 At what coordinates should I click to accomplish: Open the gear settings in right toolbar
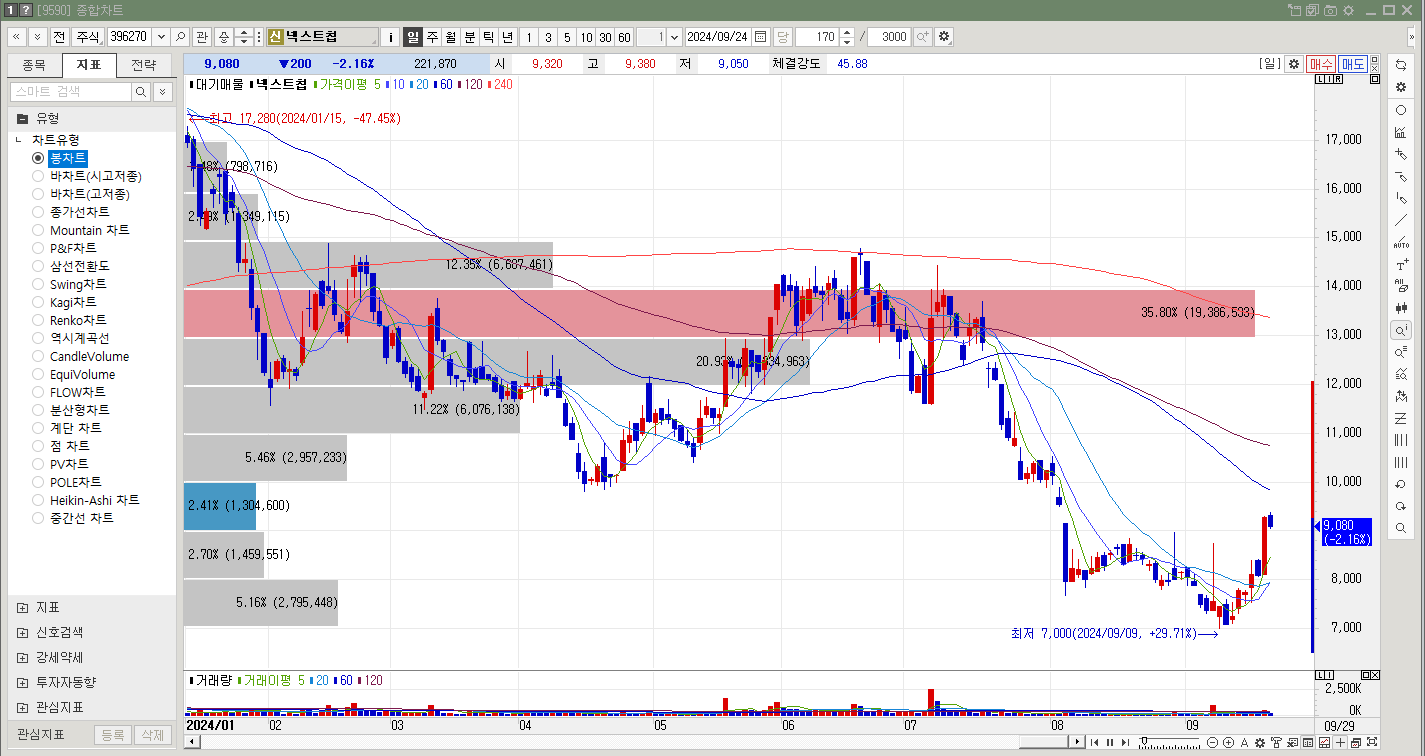click(1401, 87)
